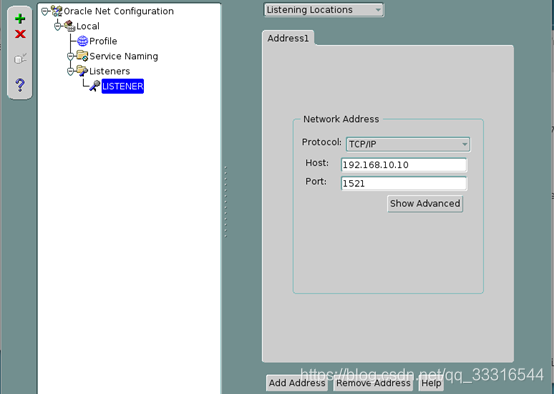Collapse the Listeners node toggle

(70, 71)
